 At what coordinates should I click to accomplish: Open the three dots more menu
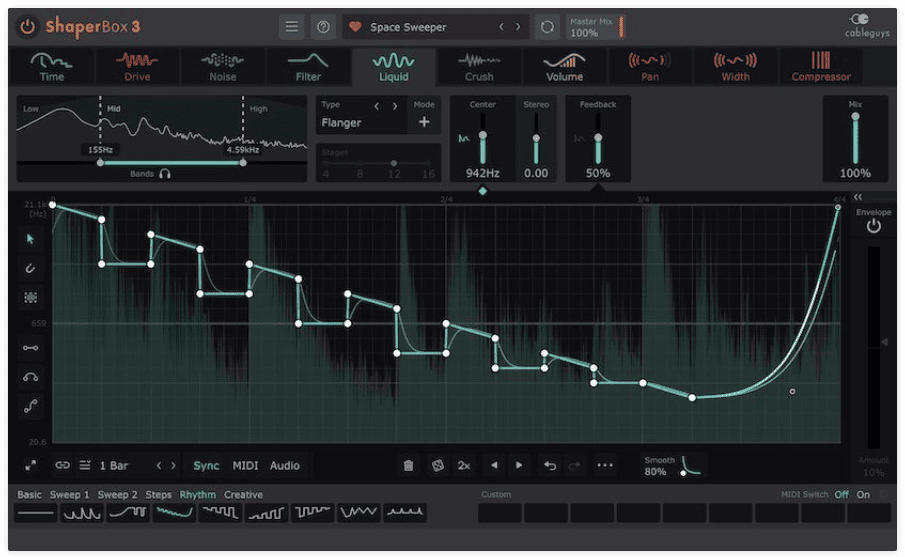click(605, 465)
